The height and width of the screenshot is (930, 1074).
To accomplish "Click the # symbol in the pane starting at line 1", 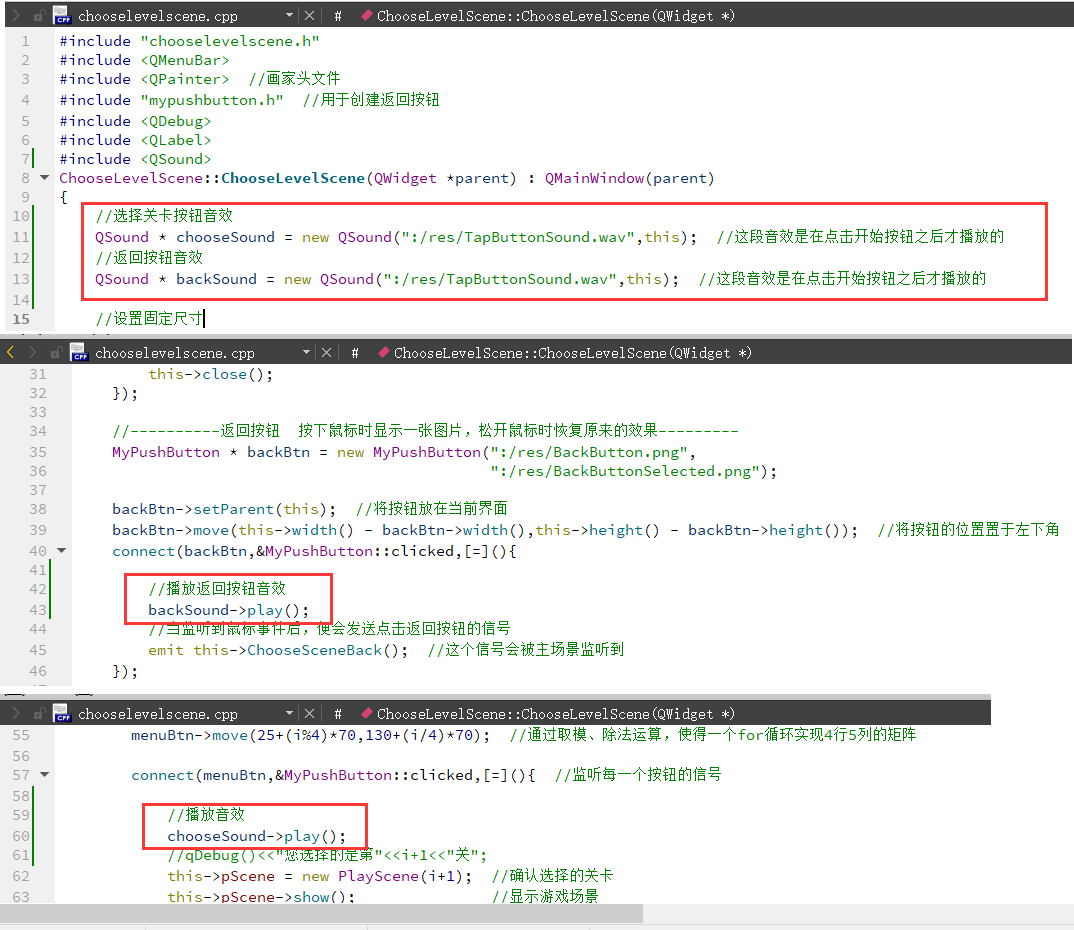I will (x=338, y=16).
